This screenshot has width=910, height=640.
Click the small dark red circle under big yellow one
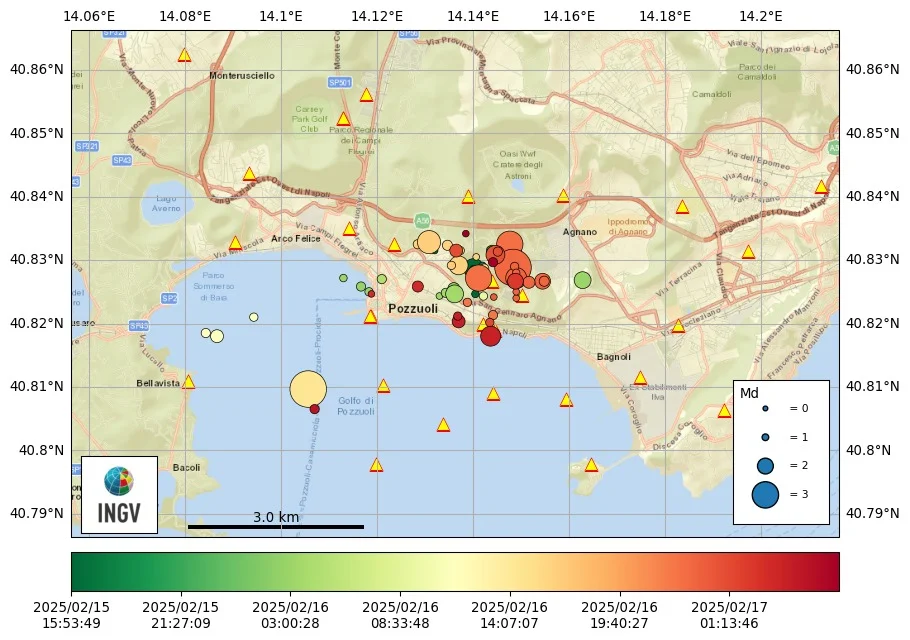315,409
